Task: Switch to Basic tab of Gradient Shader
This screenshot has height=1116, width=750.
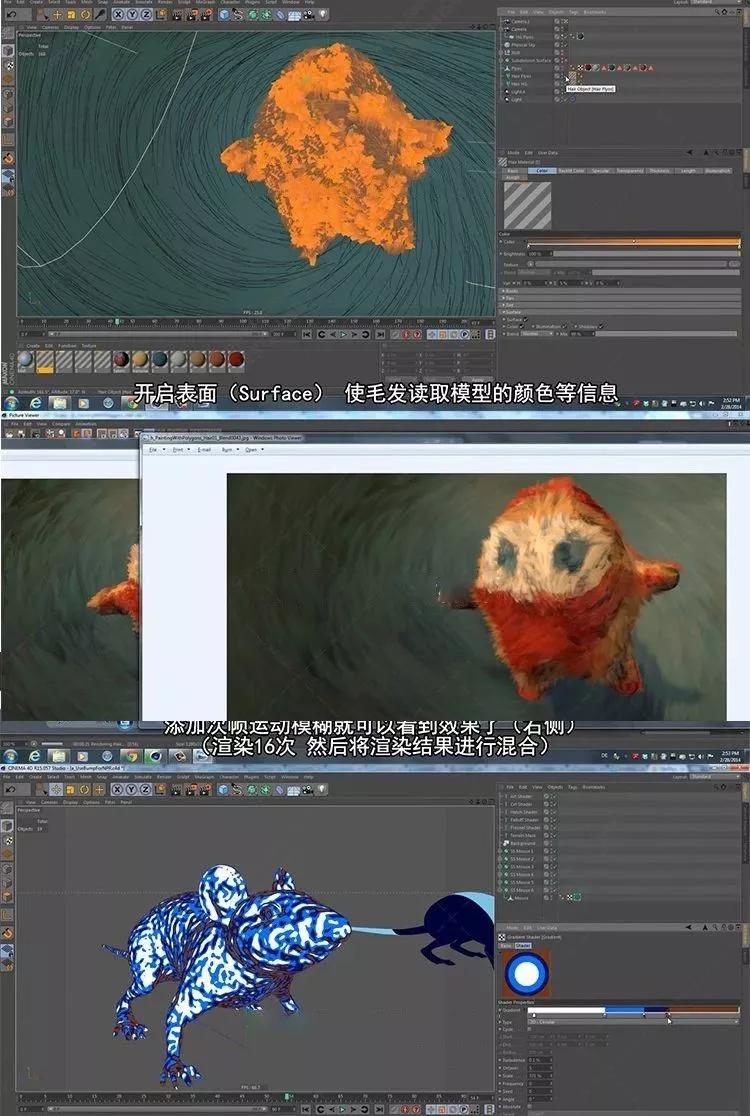Action: point(506,946)
